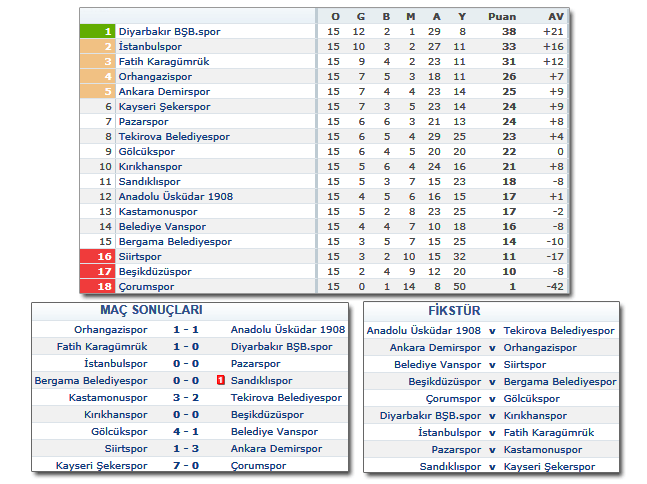Viewport: 647px width, 484px height.
Task: Click the red card icon beside Sandıklıspor
Action: pos(220,381)
